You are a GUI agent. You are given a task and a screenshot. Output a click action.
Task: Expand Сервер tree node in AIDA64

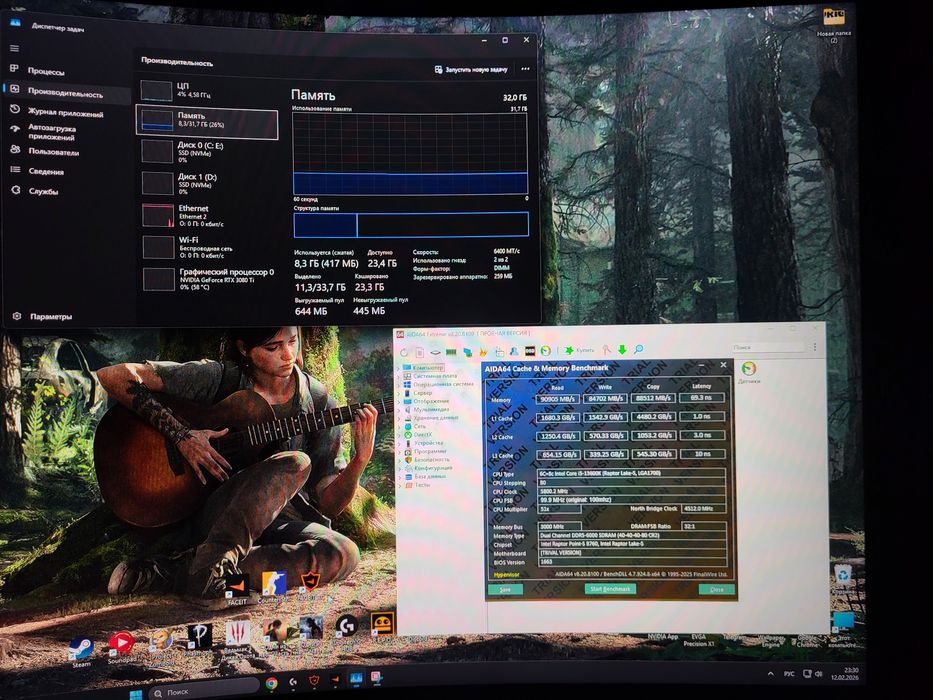pyautogui.click(x=399, y=393)
